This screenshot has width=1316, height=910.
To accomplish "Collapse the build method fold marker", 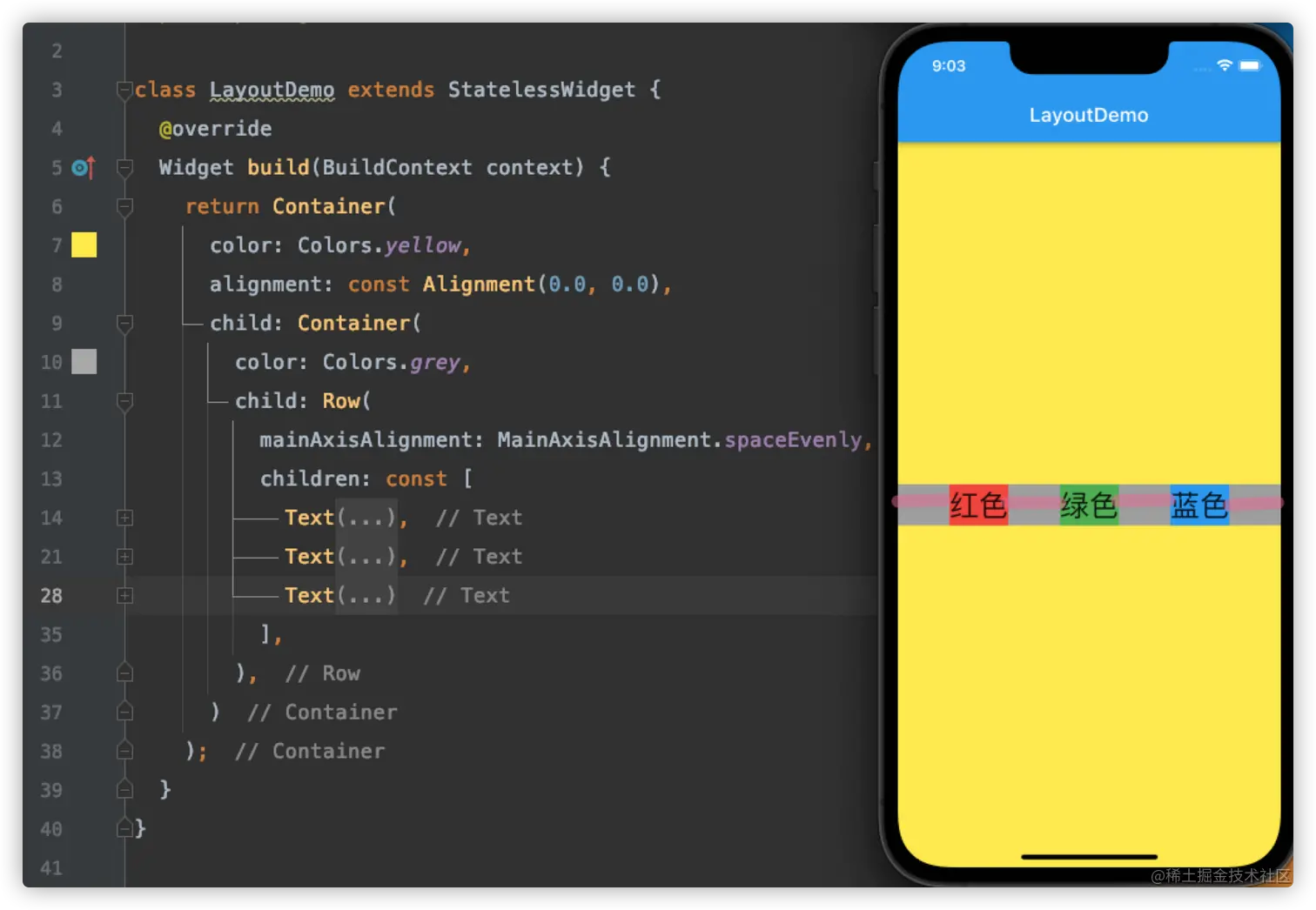I will pos(124,167).
